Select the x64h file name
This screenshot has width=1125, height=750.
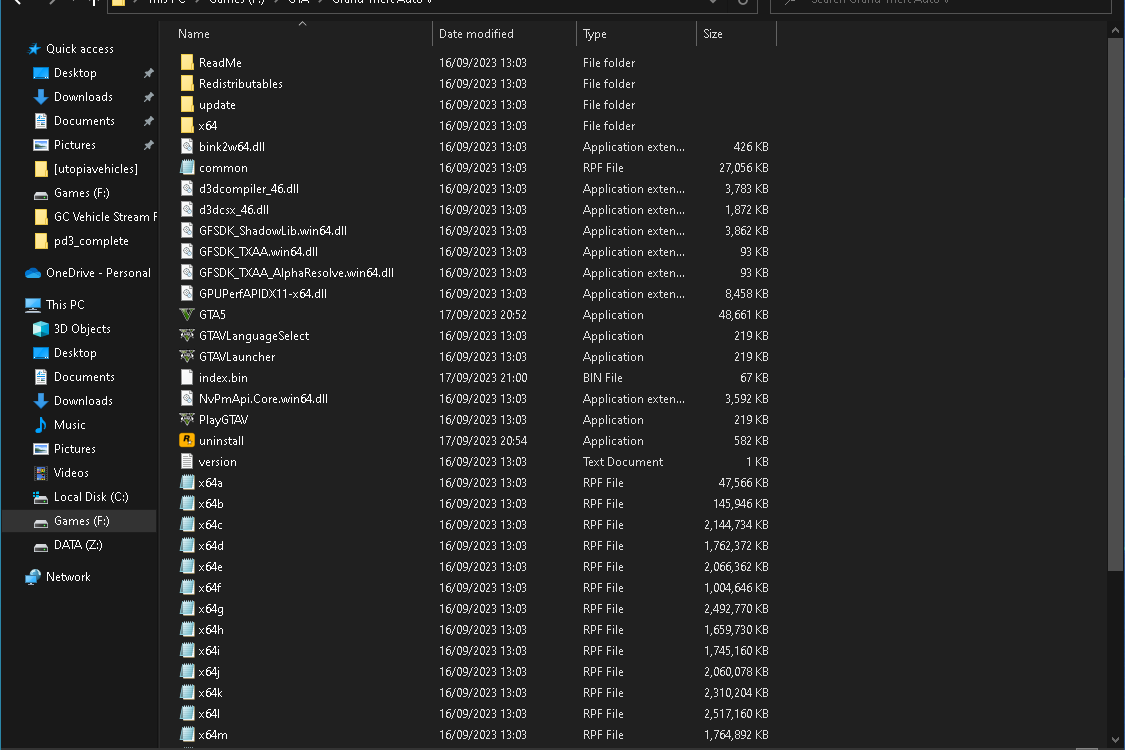pos(211,629)
